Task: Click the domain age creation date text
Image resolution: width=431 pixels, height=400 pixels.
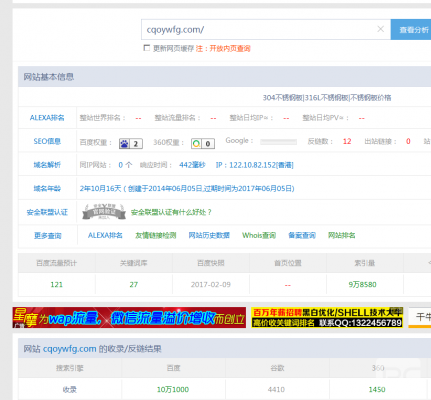Action: coord(187,188)
